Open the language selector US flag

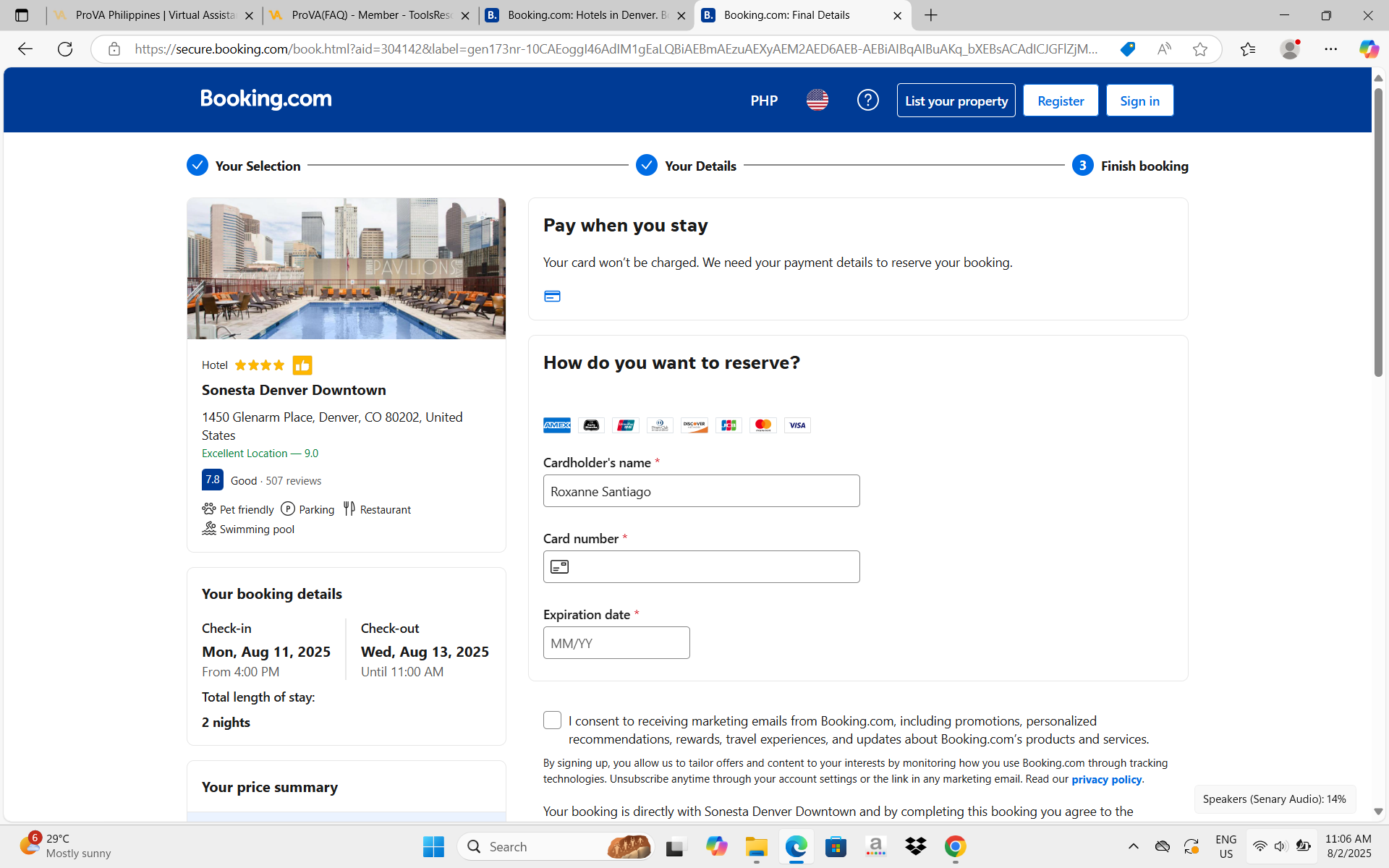click(x=817, y=100)
